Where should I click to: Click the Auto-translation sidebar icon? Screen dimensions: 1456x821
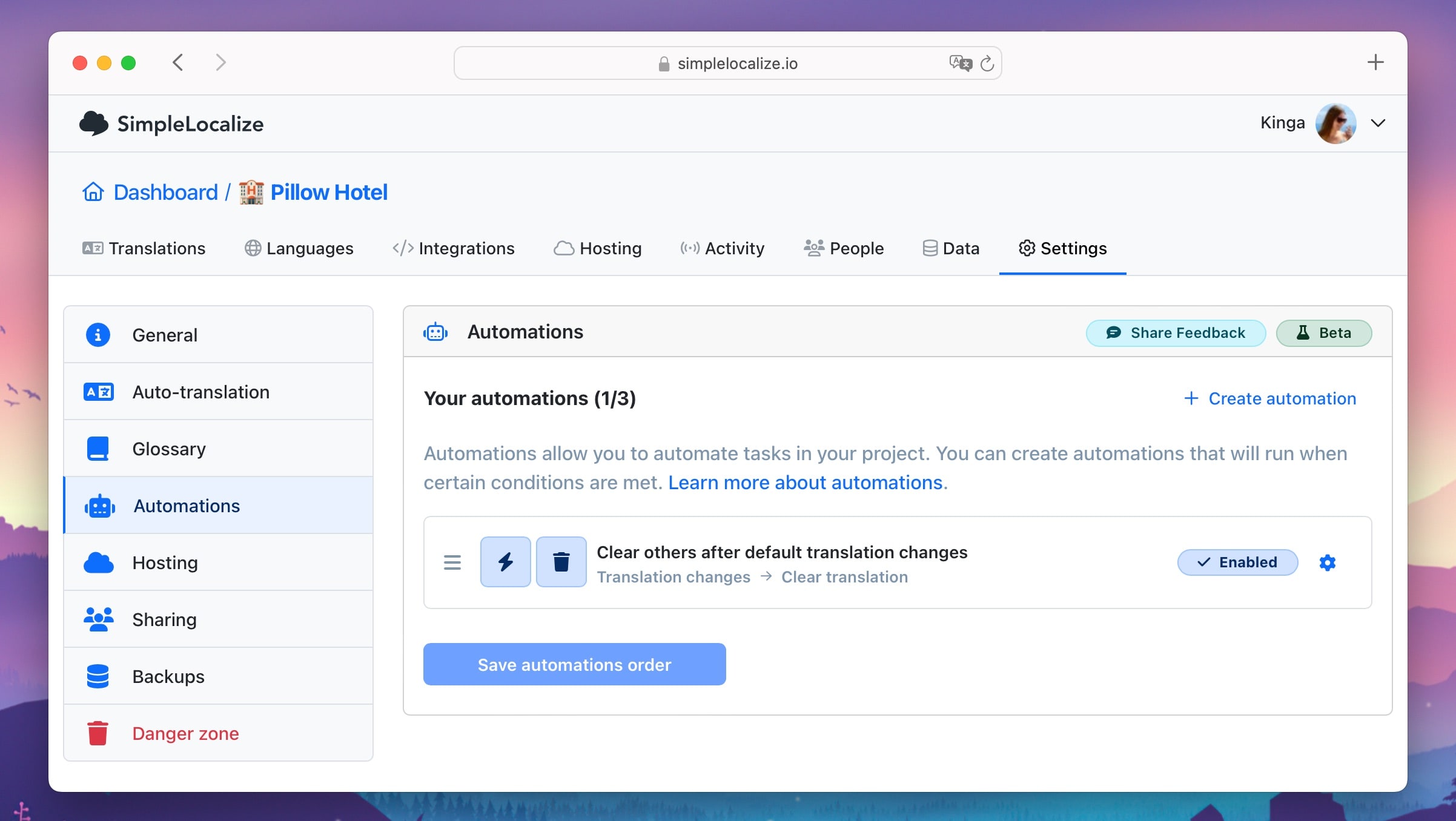(x=98, y=392)
